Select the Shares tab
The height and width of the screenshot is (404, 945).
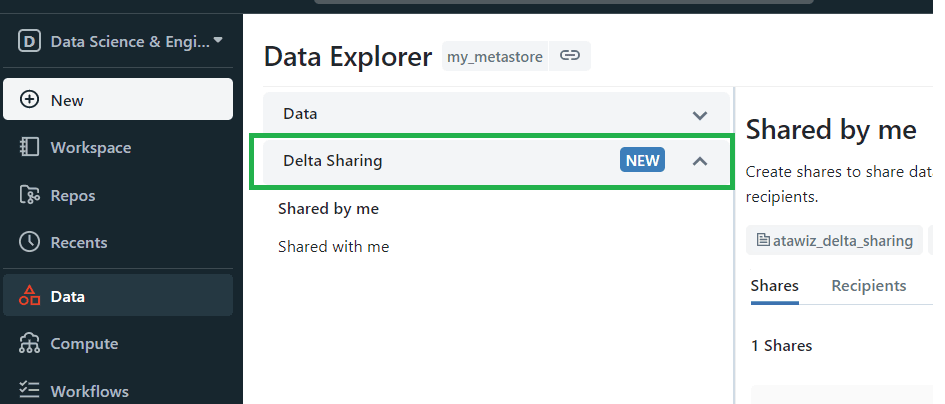coord(774,285)
